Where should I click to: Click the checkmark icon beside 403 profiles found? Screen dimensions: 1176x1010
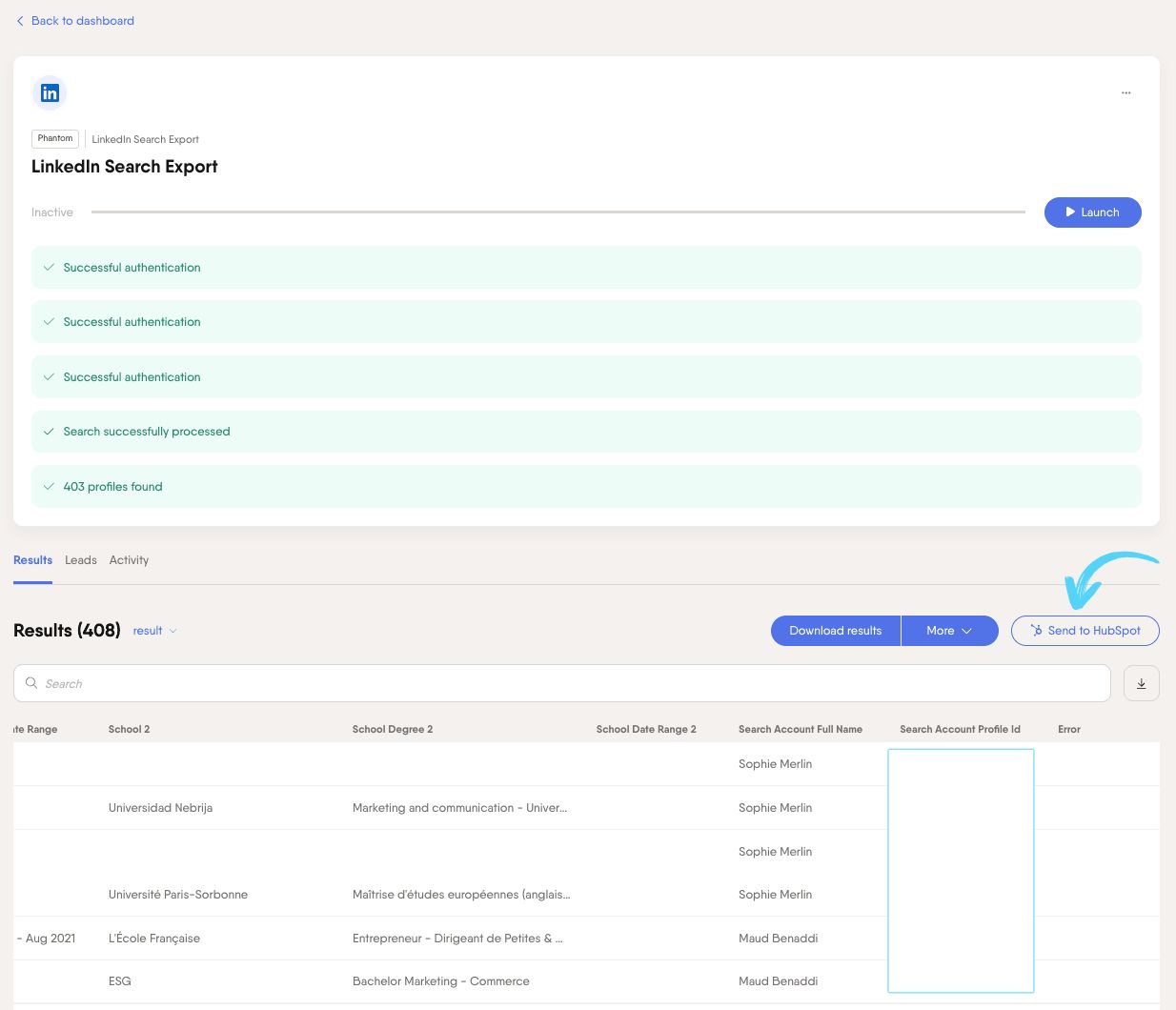pos(49,487)
